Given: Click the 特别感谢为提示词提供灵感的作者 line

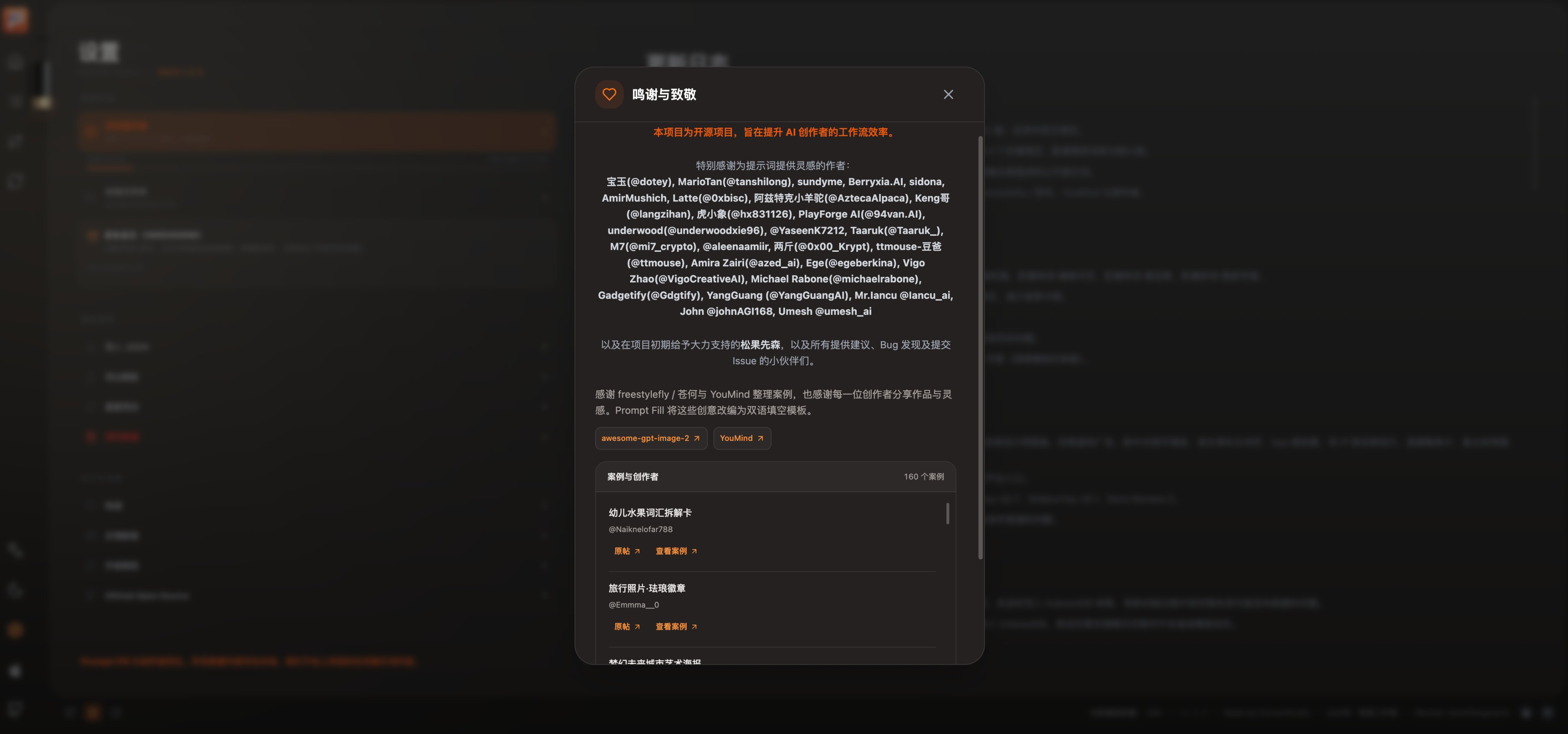Looking at the screenshot, I should coord(773,166).
